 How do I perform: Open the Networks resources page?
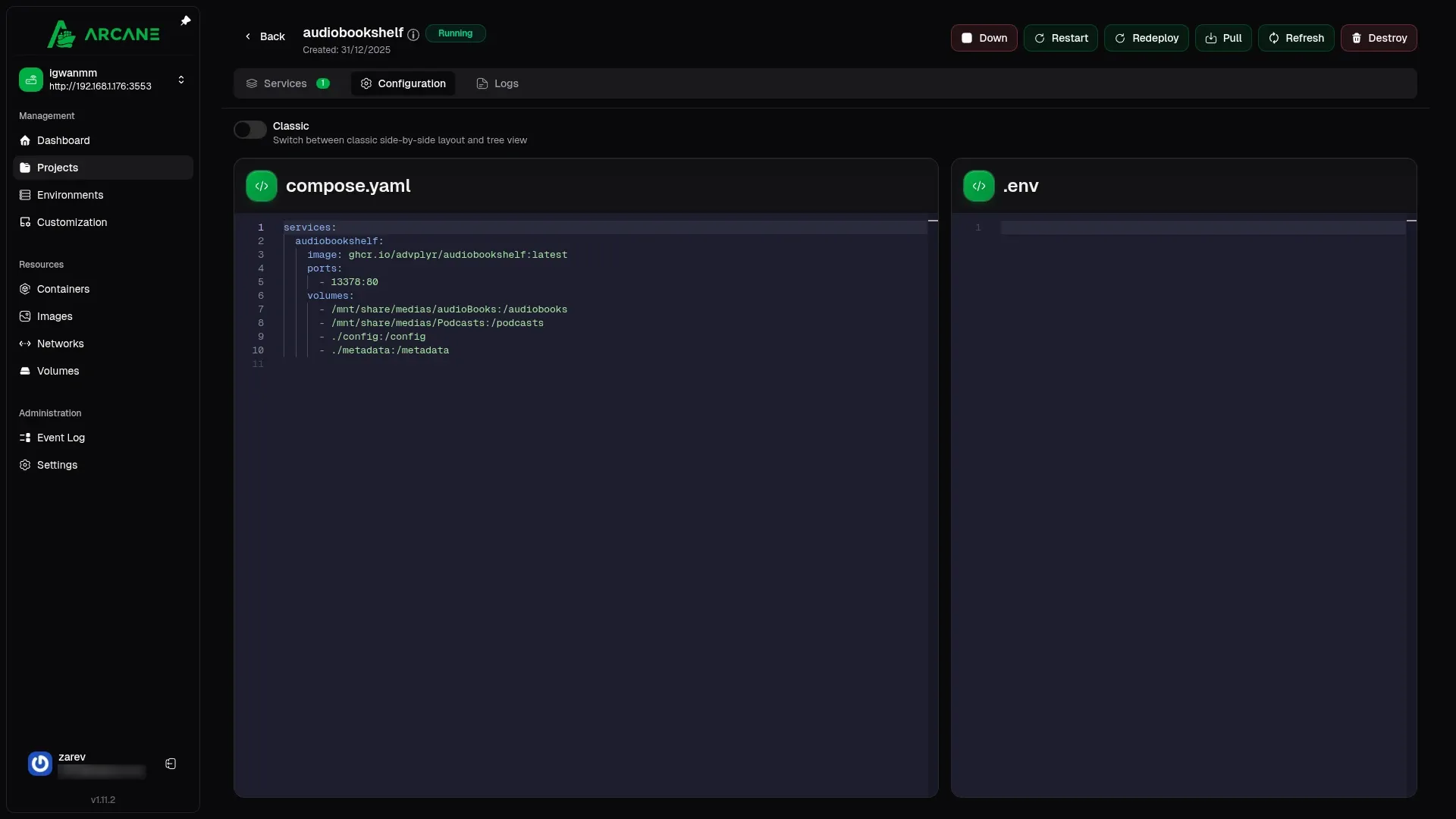click(x=60, y=344)
